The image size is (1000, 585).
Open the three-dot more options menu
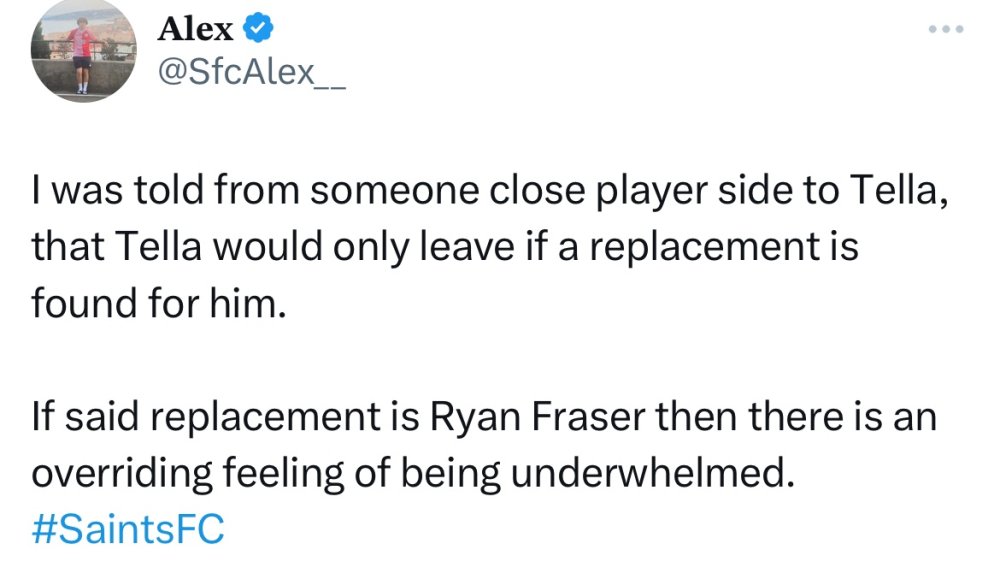[x=945, y=29]
